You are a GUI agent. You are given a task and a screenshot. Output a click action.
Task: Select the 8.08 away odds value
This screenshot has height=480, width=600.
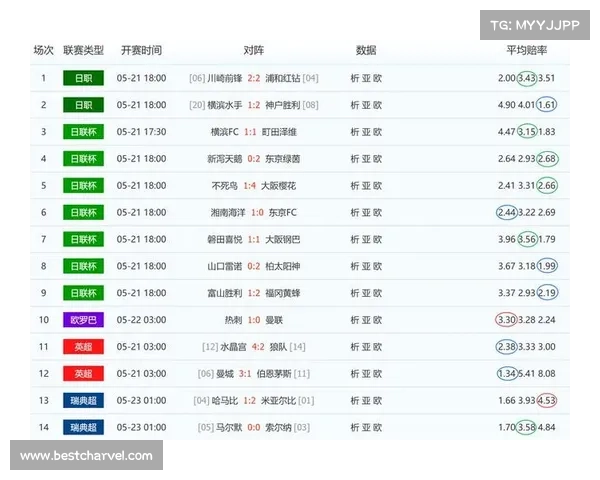[546, 374]
